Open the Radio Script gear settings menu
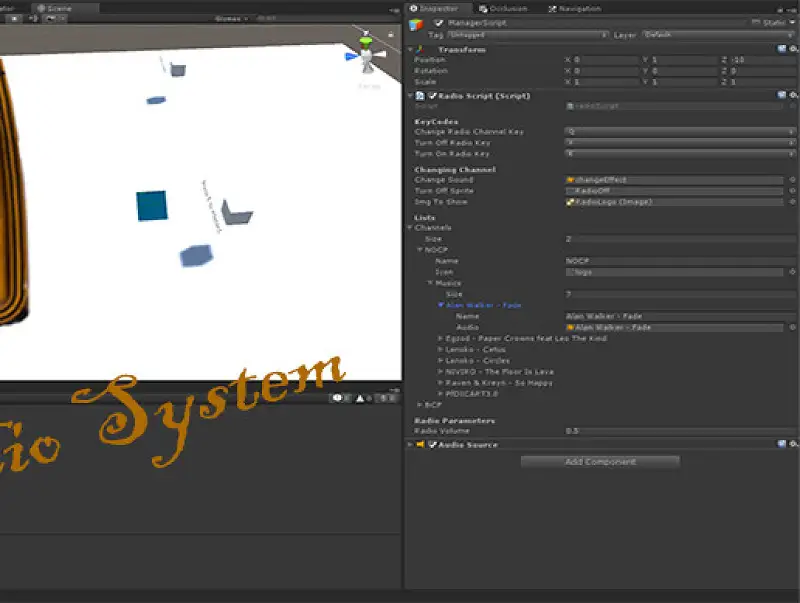Image resolution: width=800 pixels, height=603 pixels. (x=793, y=95)
